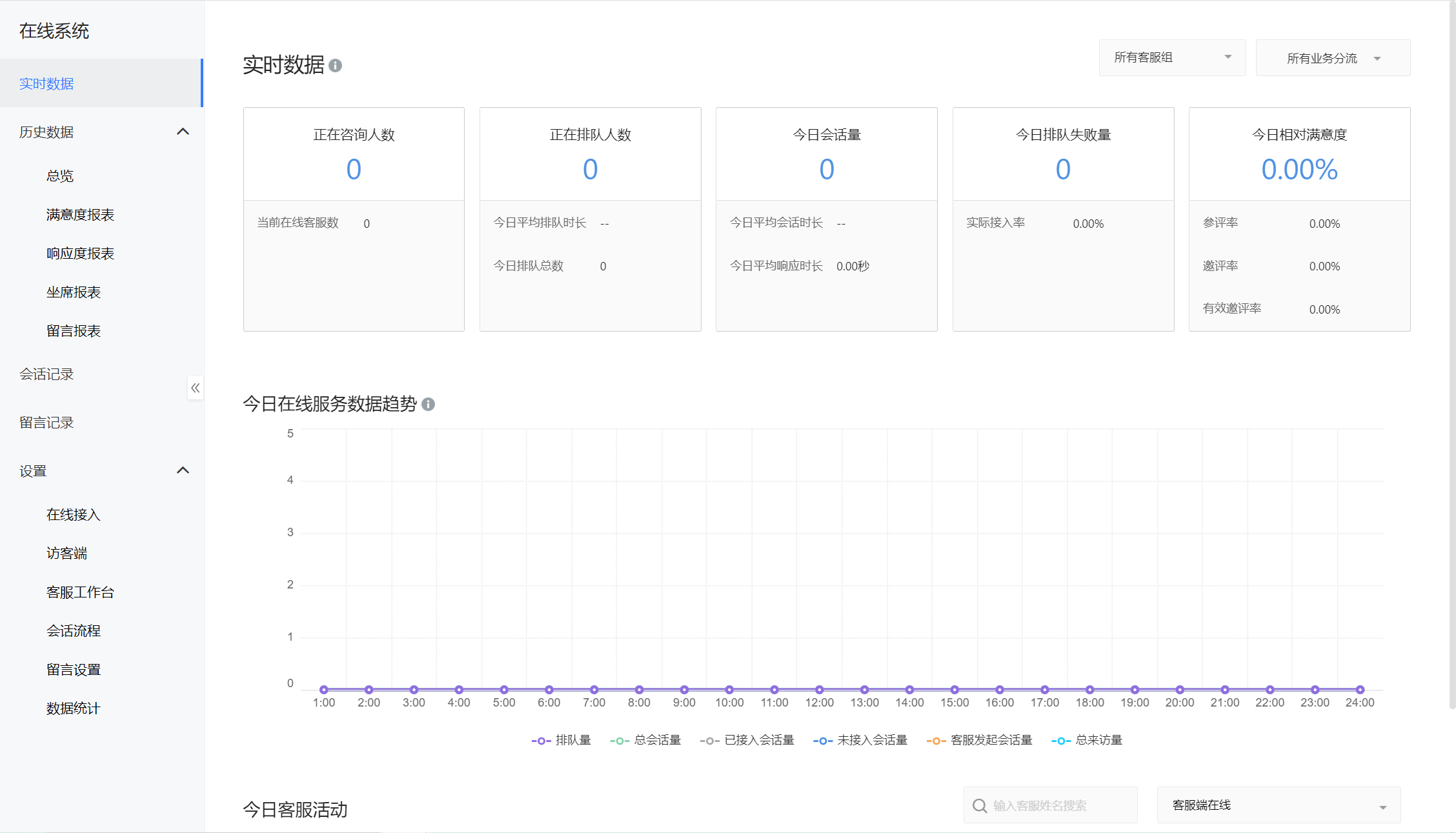Click 今日排队总数 label

coord(529,266)
